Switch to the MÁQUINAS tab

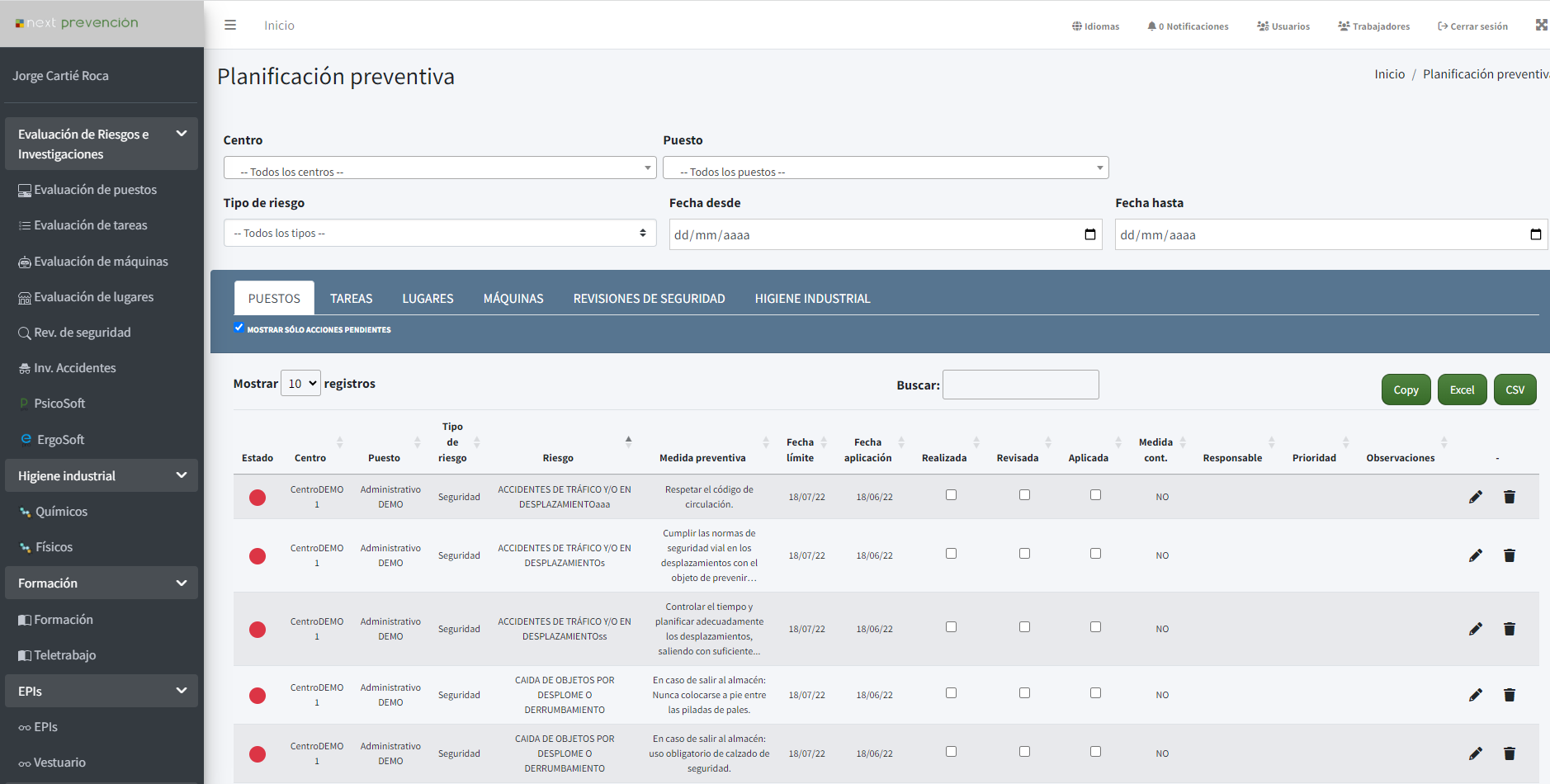pyautogui.click(x=513, y=299)
